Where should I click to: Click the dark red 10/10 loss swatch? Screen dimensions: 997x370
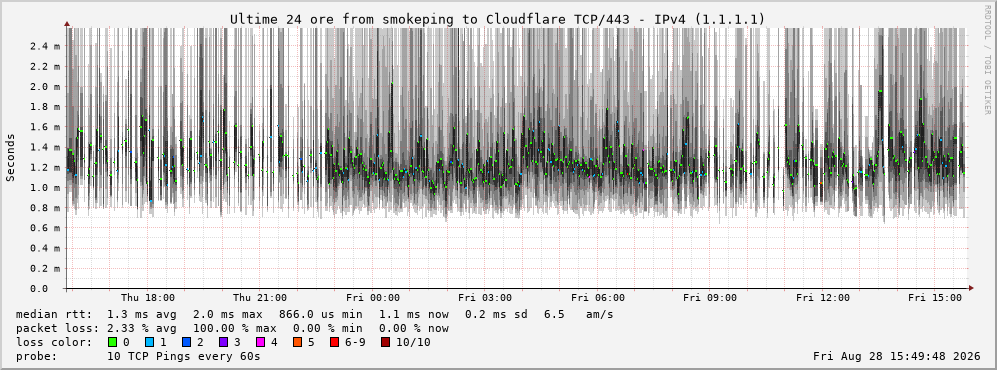[386, 343]
